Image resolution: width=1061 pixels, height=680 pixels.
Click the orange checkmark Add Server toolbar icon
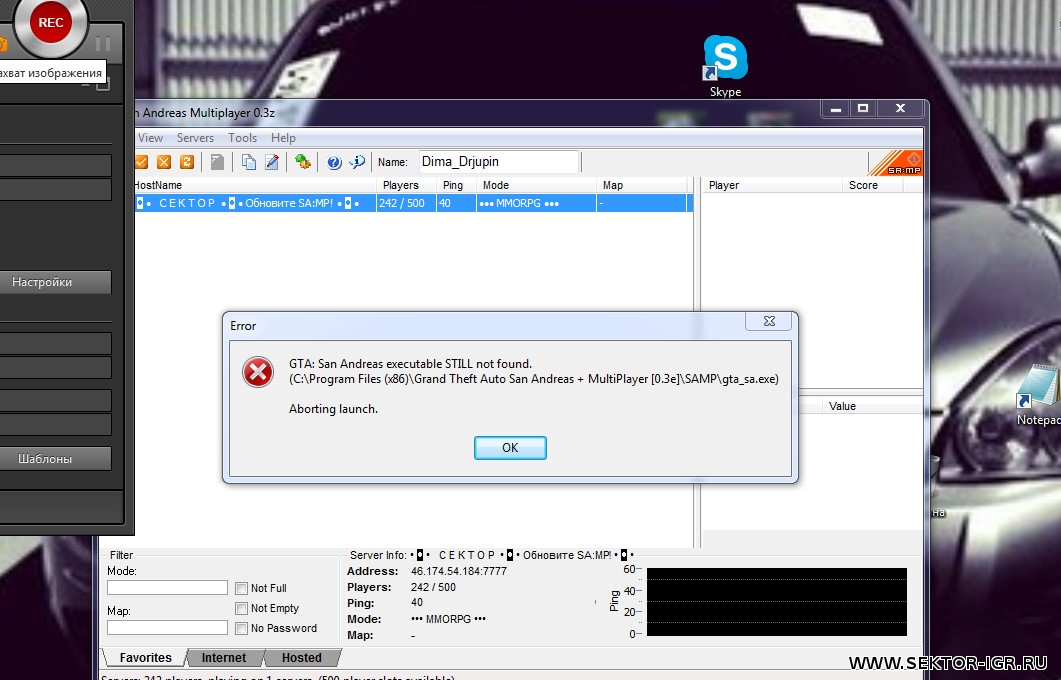pos(141,162)
